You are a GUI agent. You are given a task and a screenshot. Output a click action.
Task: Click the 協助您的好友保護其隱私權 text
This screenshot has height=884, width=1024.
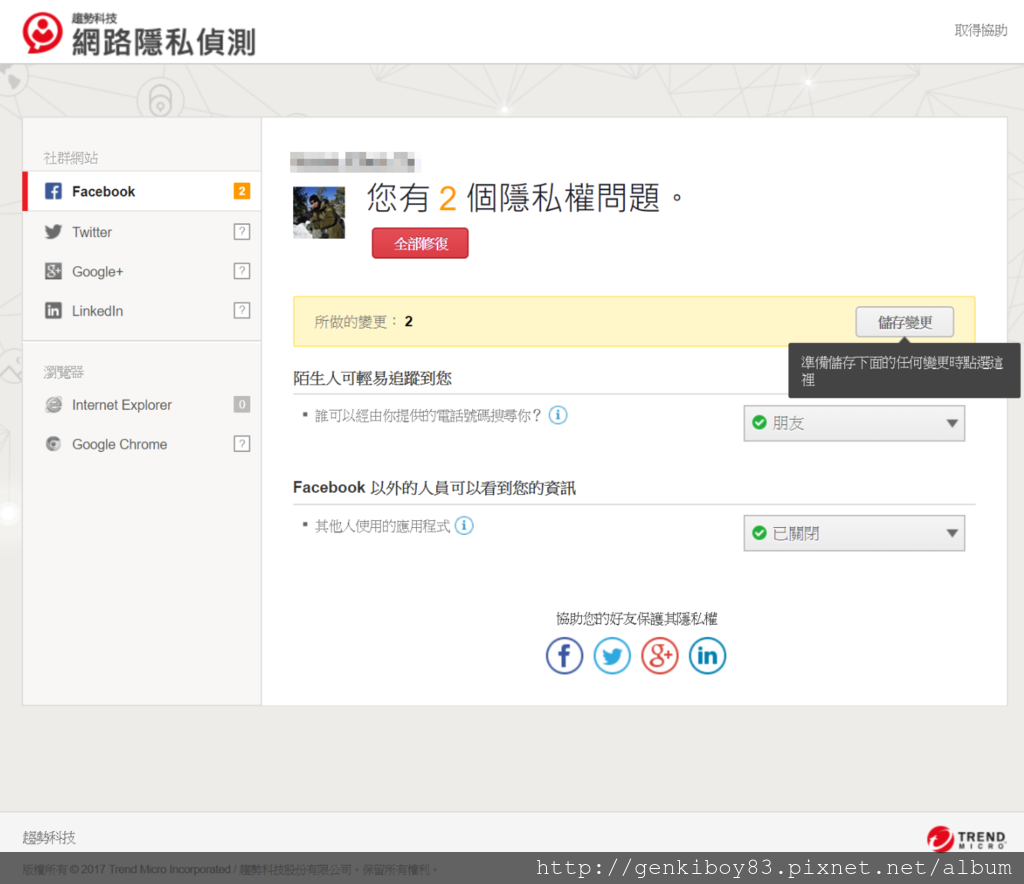pos(637,618)
